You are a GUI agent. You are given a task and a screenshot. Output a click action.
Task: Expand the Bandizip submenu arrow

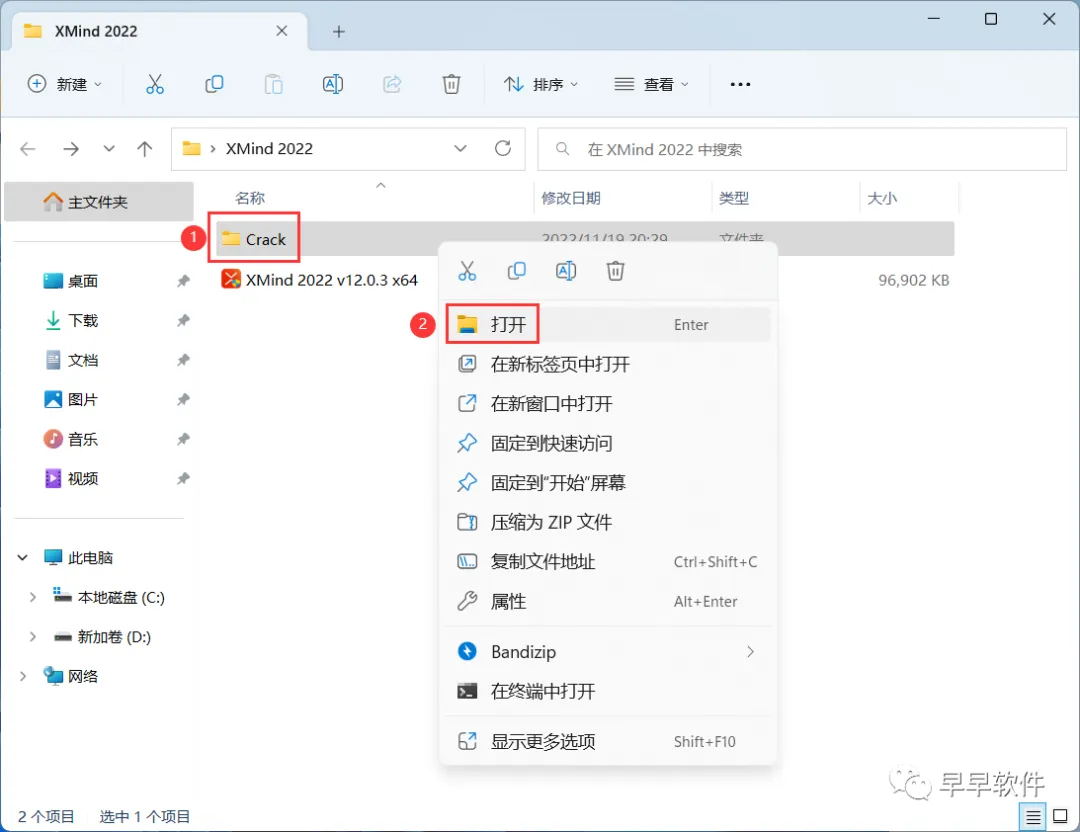pyautogui.click(x=750, y=652)
